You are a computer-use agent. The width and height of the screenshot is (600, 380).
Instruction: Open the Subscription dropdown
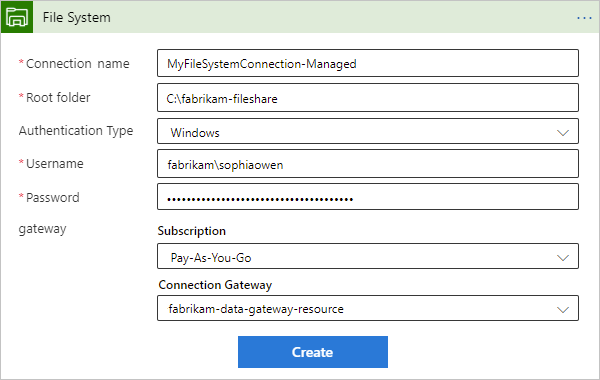click(368, 256)
